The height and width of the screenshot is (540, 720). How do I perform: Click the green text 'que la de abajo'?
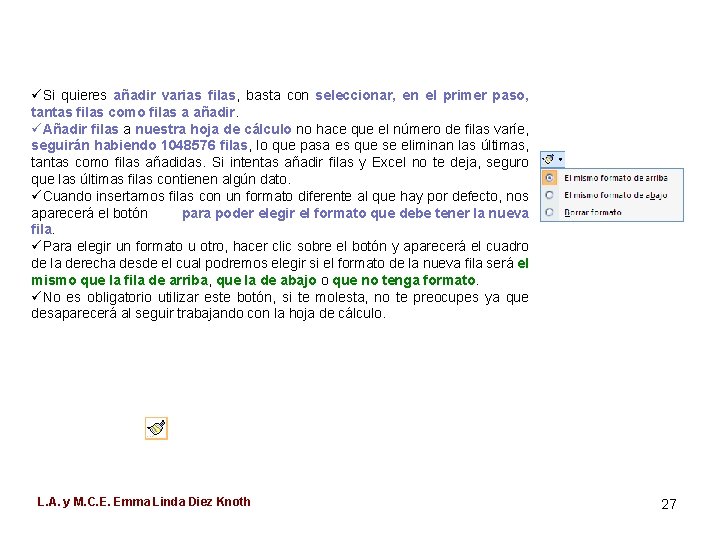tap(266, 280)
